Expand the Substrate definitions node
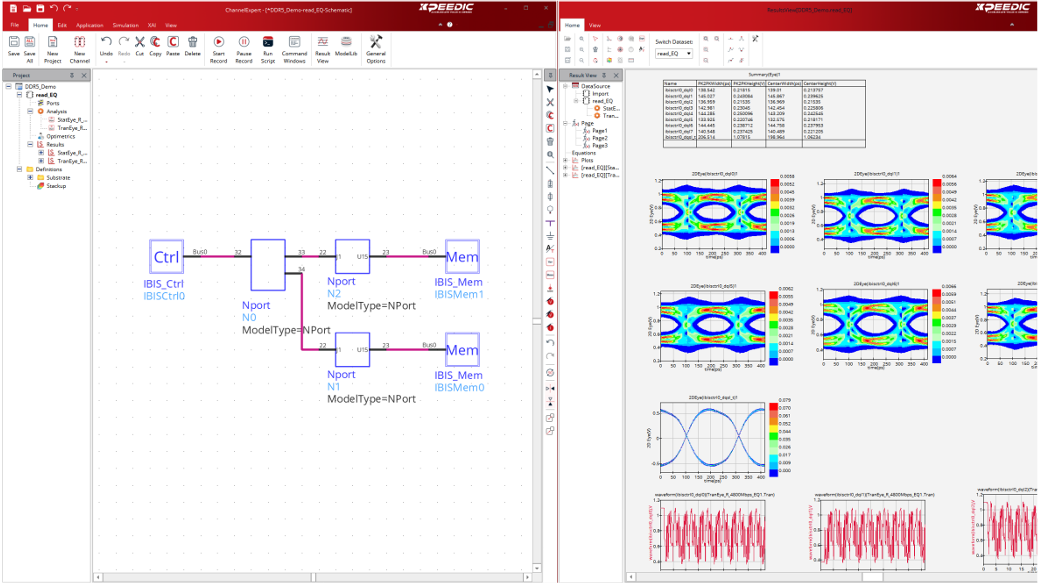Screen dimensions: 1038x583 (x=30, y=177)
